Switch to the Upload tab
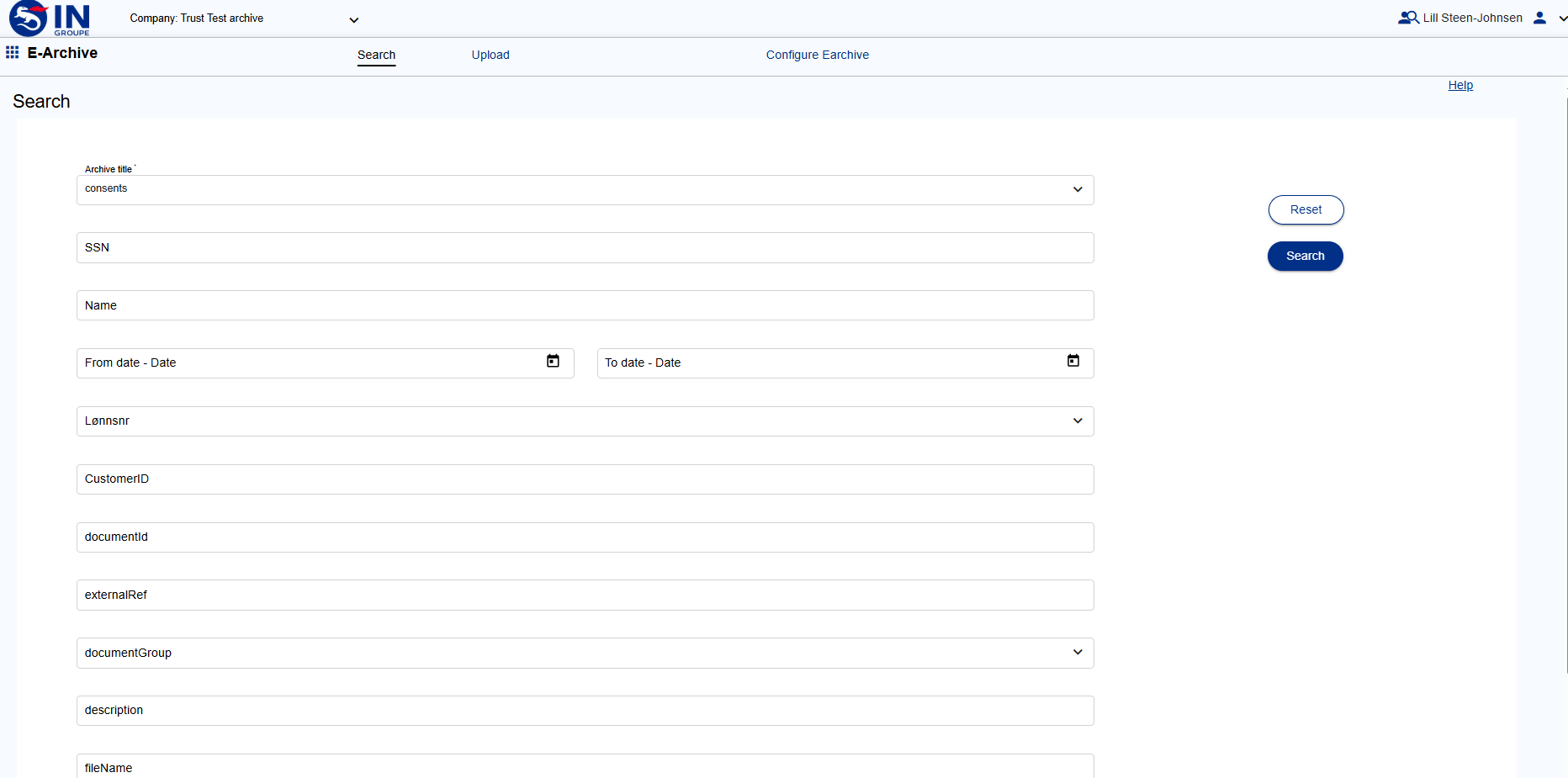This screenshot has height=778, width=1568. [490, 55]
